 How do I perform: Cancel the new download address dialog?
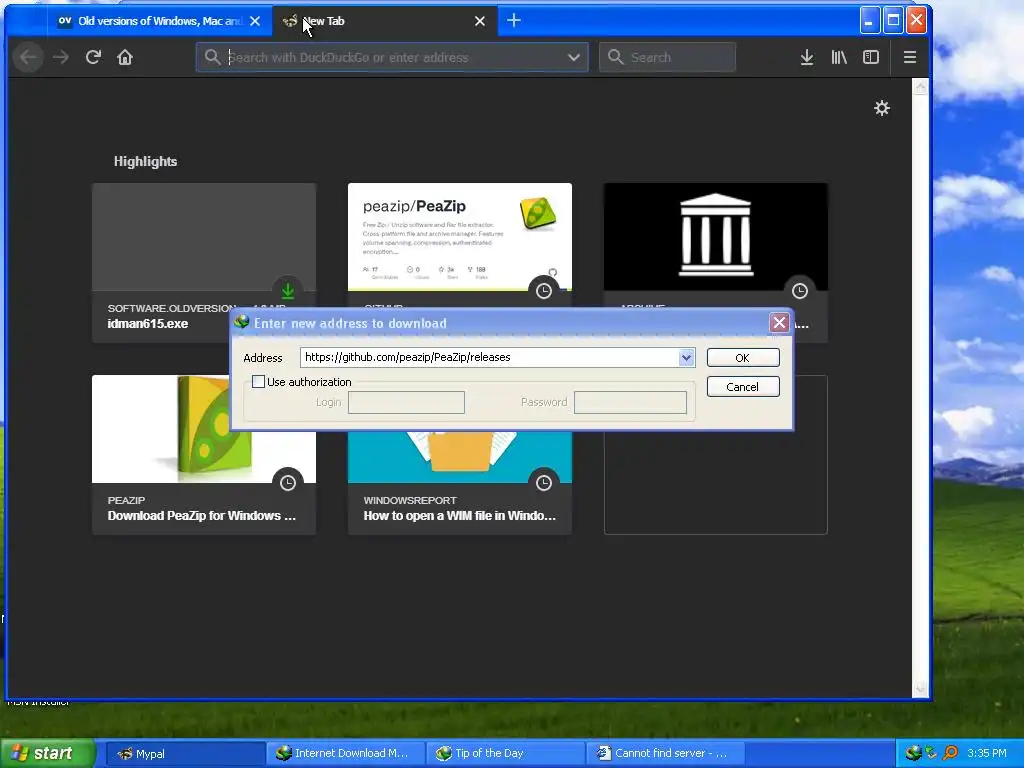tap(743, 387)
